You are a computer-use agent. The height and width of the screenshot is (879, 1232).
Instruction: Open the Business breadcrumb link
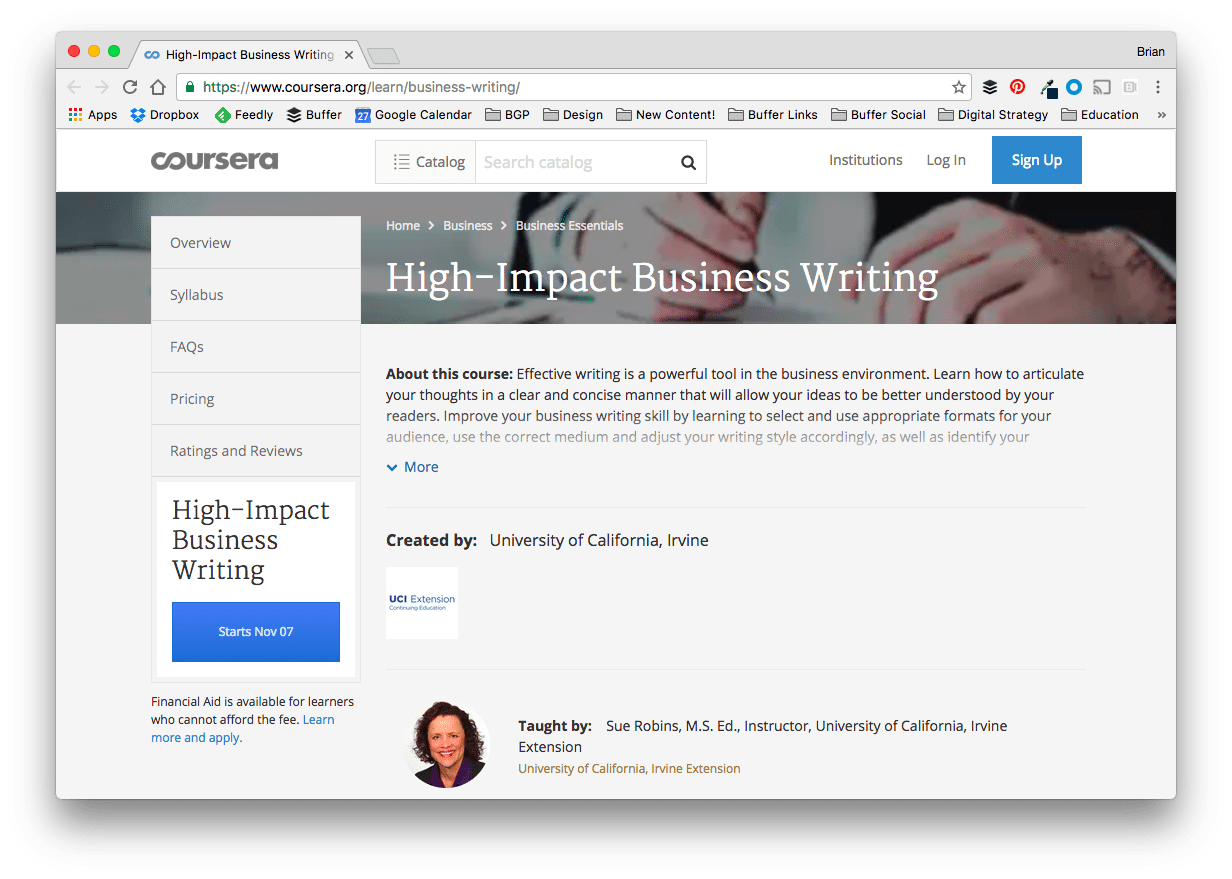click(467, 225)
